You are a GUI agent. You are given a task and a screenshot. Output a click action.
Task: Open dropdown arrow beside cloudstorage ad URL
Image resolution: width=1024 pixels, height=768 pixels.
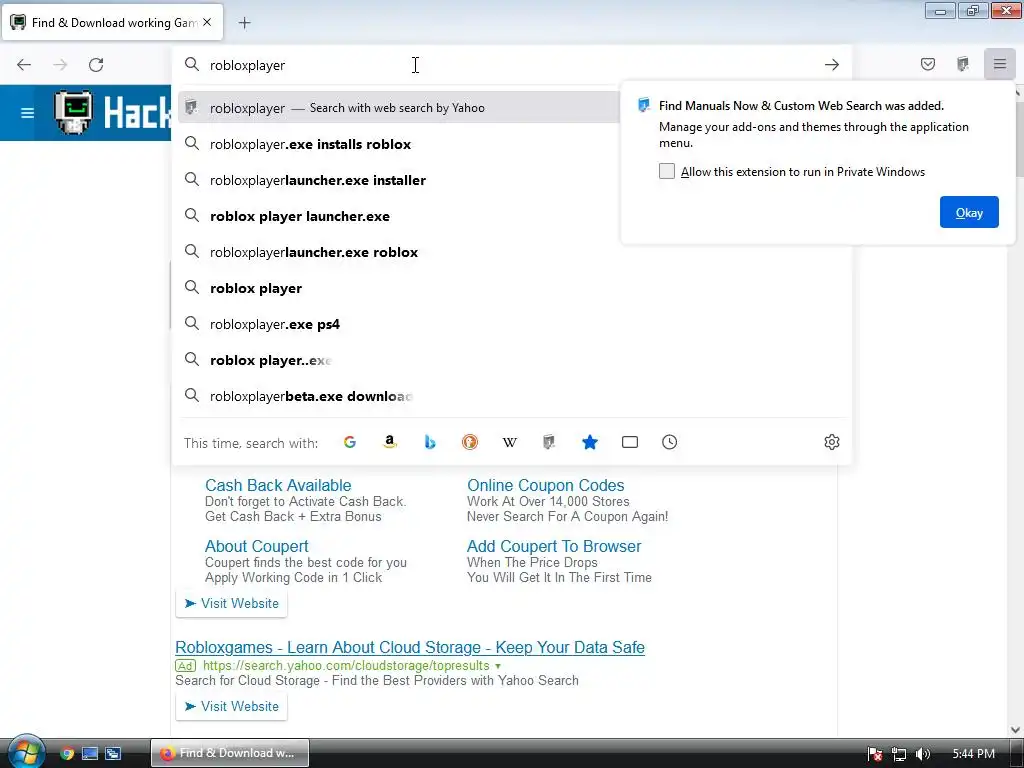tap(498, 666)
